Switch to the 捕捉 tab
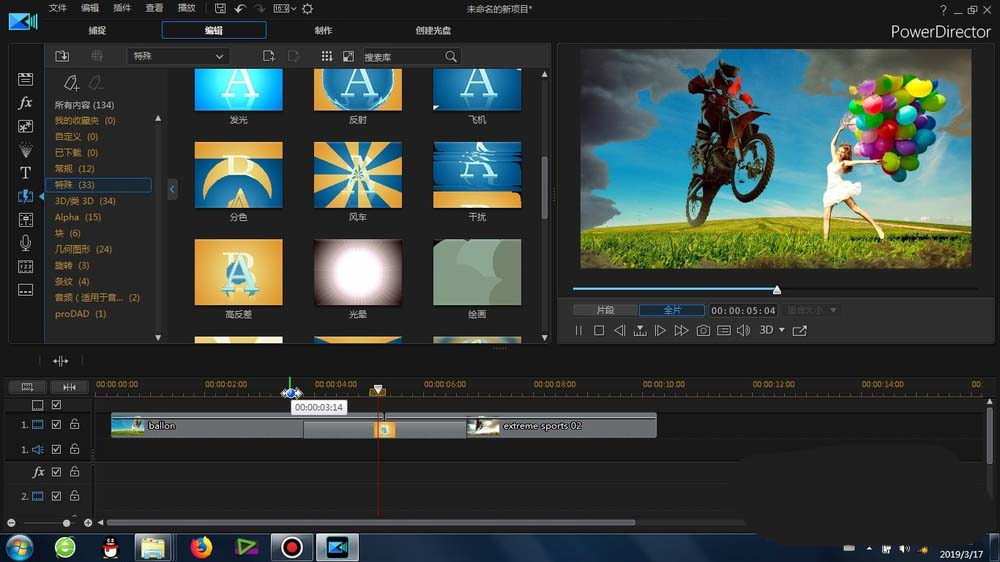This screenshot has height=562, width=1000. (x=97, y=30)
